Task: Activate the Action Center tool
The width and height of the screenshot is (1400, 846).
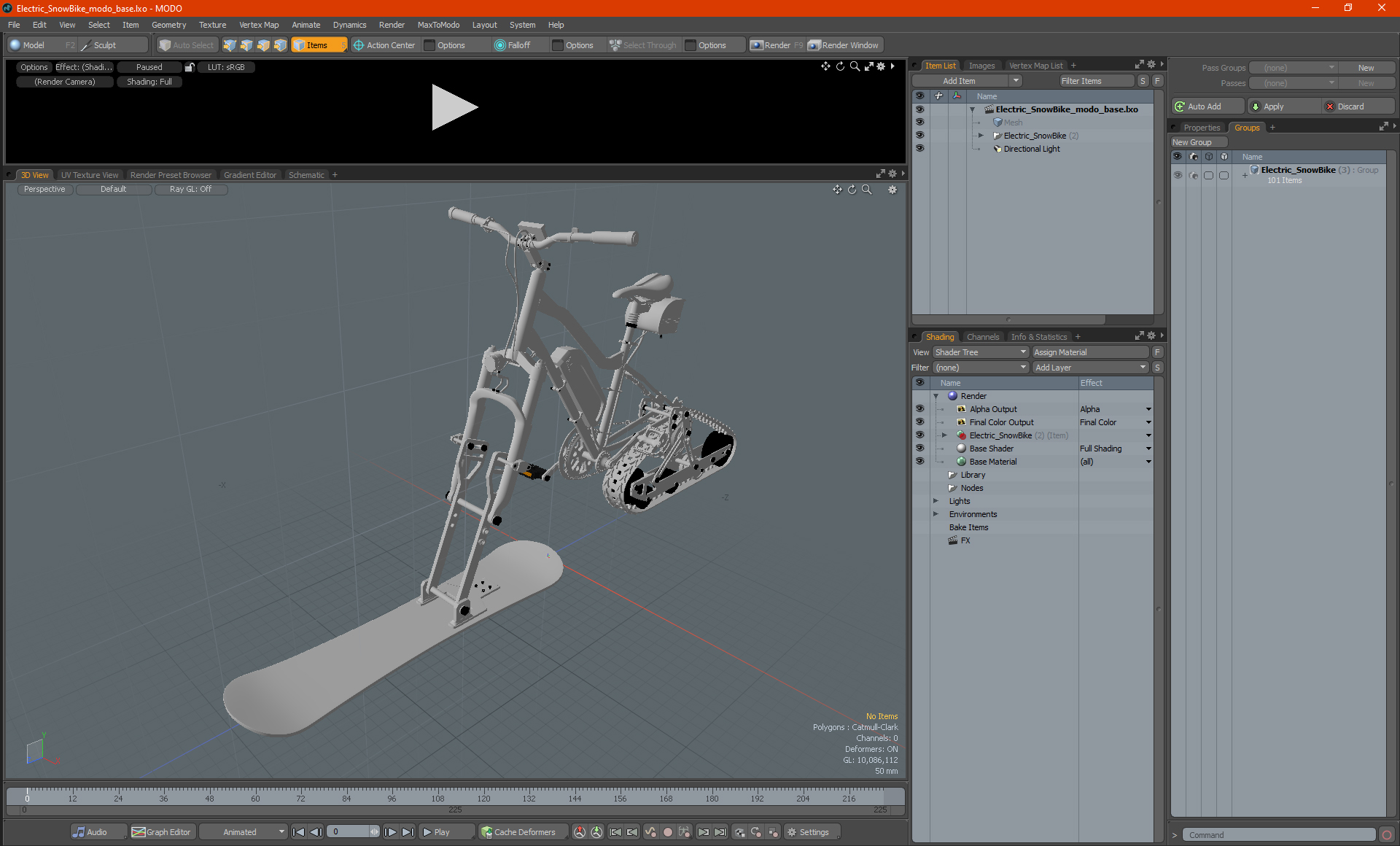Action: coord(384,45)
